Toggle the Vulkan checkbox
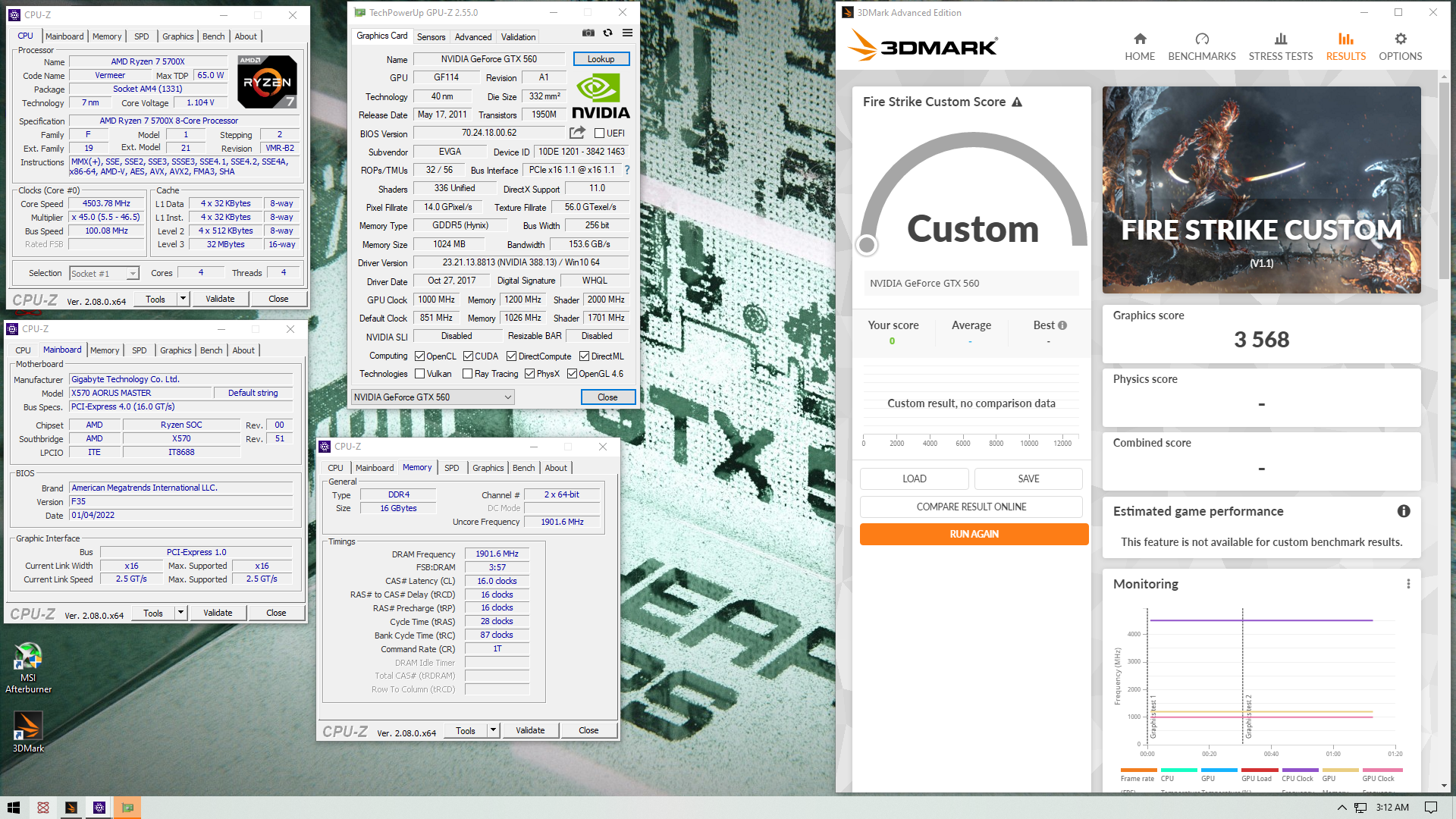 pyautogui.click(x=419, y=374)
